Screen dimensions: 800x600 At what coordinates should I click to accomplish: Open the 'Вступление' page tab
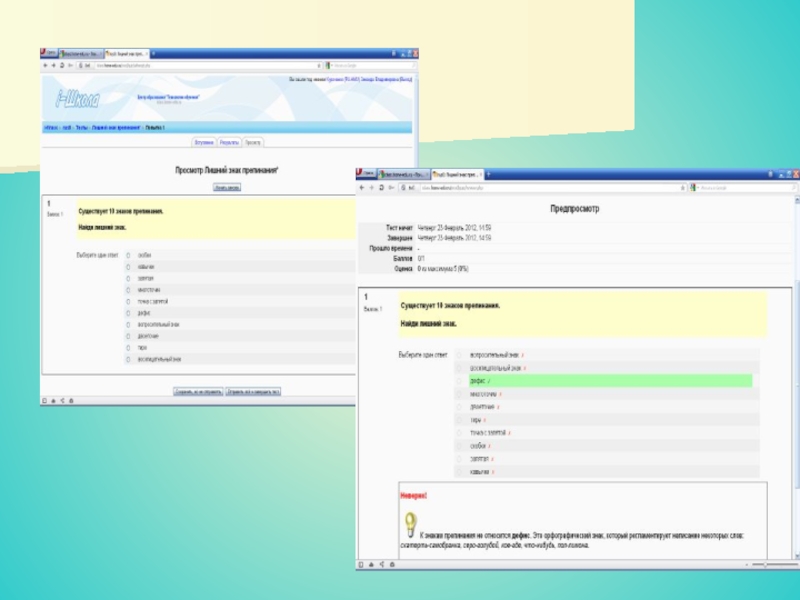[204, 142]
